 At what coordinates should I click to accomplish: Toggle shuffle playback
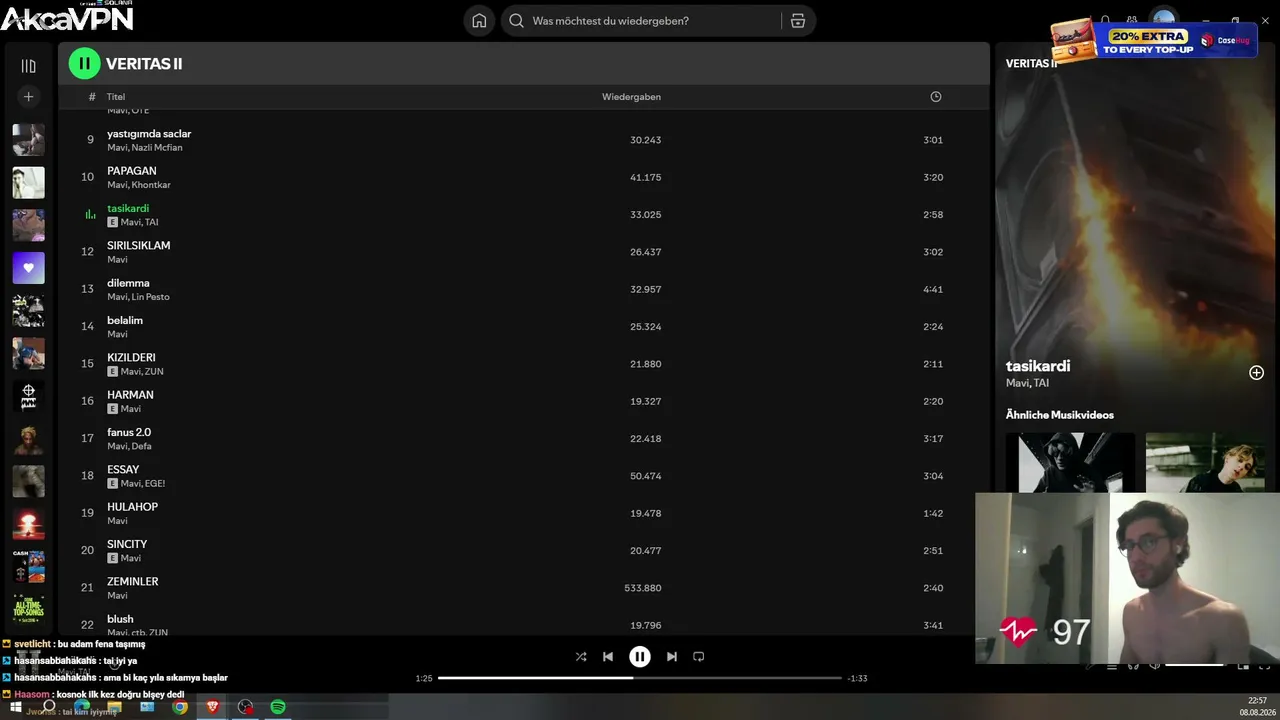click(581, 657)
